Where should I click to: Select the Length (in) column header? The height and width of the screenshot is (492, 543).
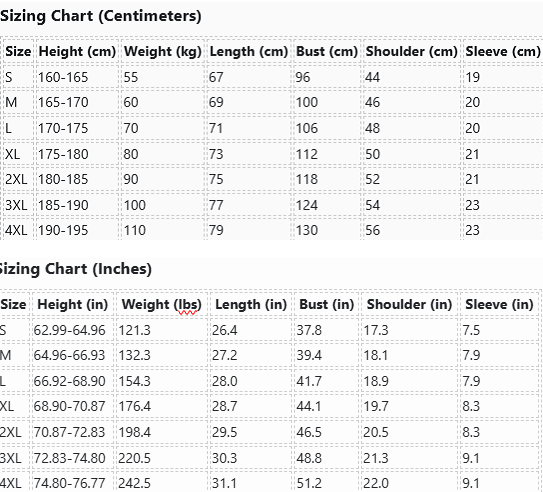[x=251, y=305]
